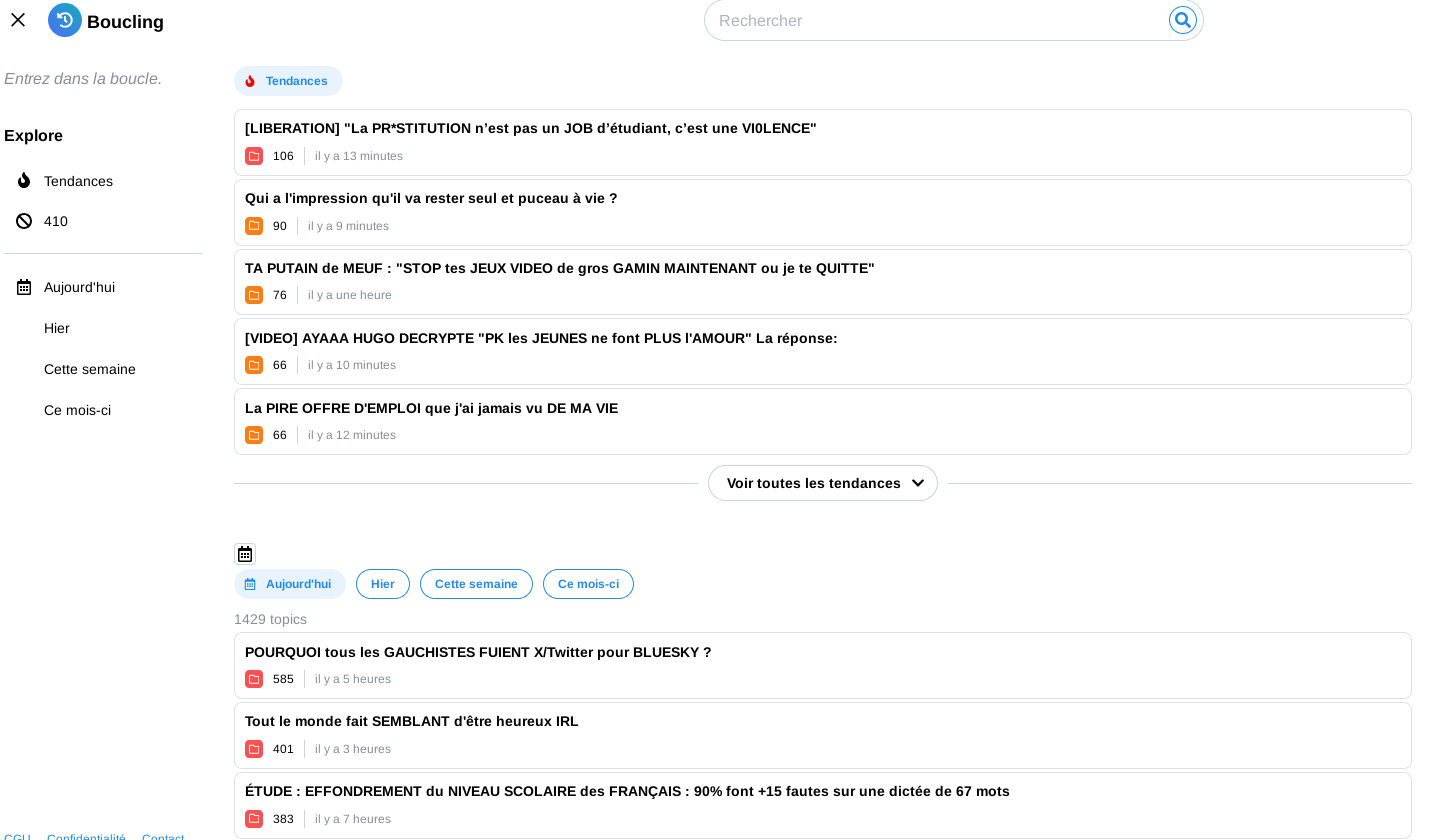Select the Cette semaine filter pill

pyautogui.click(x=476, y=584)
